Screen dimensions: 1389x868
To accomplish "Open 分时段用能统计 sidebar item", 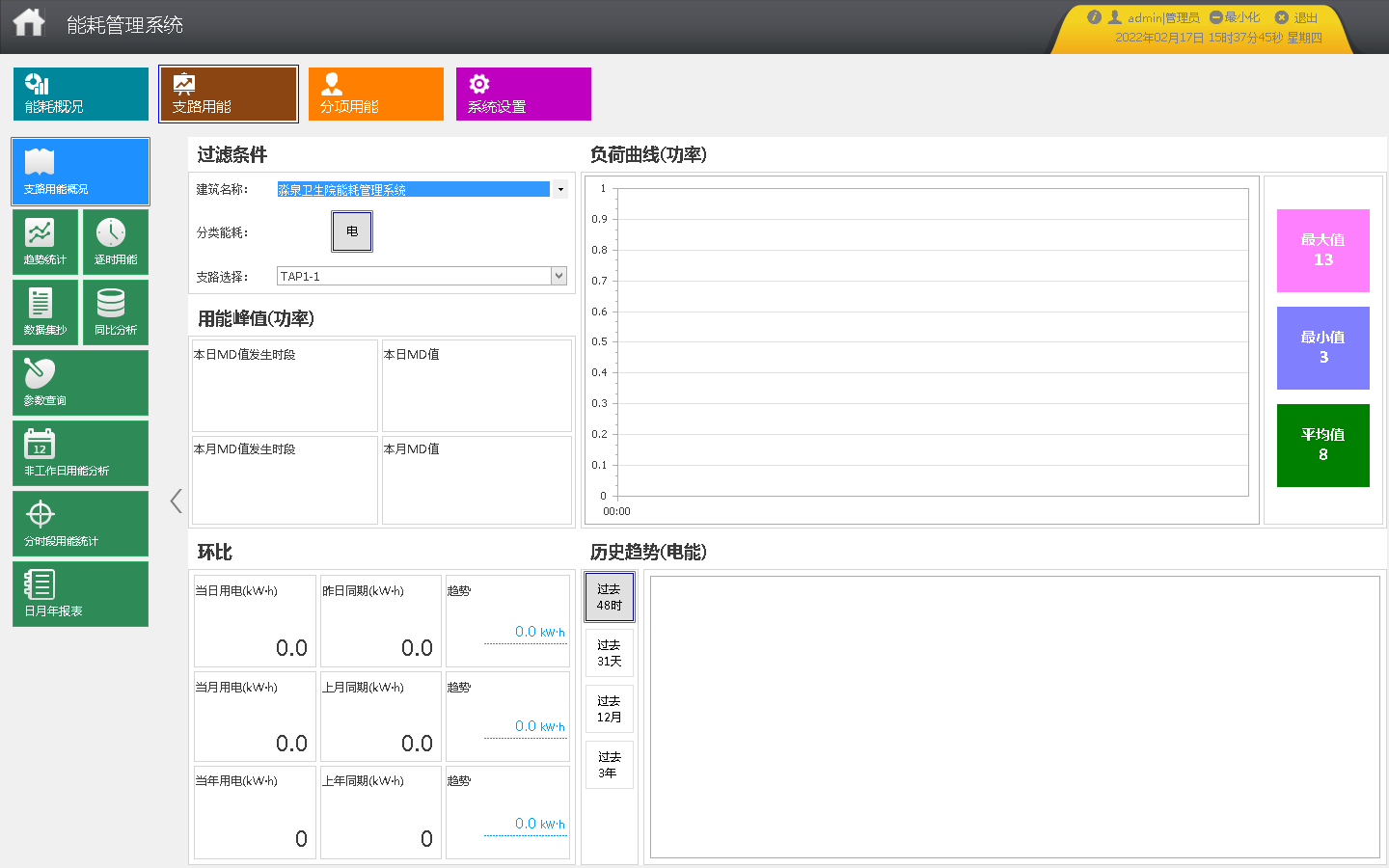I will pyautogui.click(x=81, y=524).
